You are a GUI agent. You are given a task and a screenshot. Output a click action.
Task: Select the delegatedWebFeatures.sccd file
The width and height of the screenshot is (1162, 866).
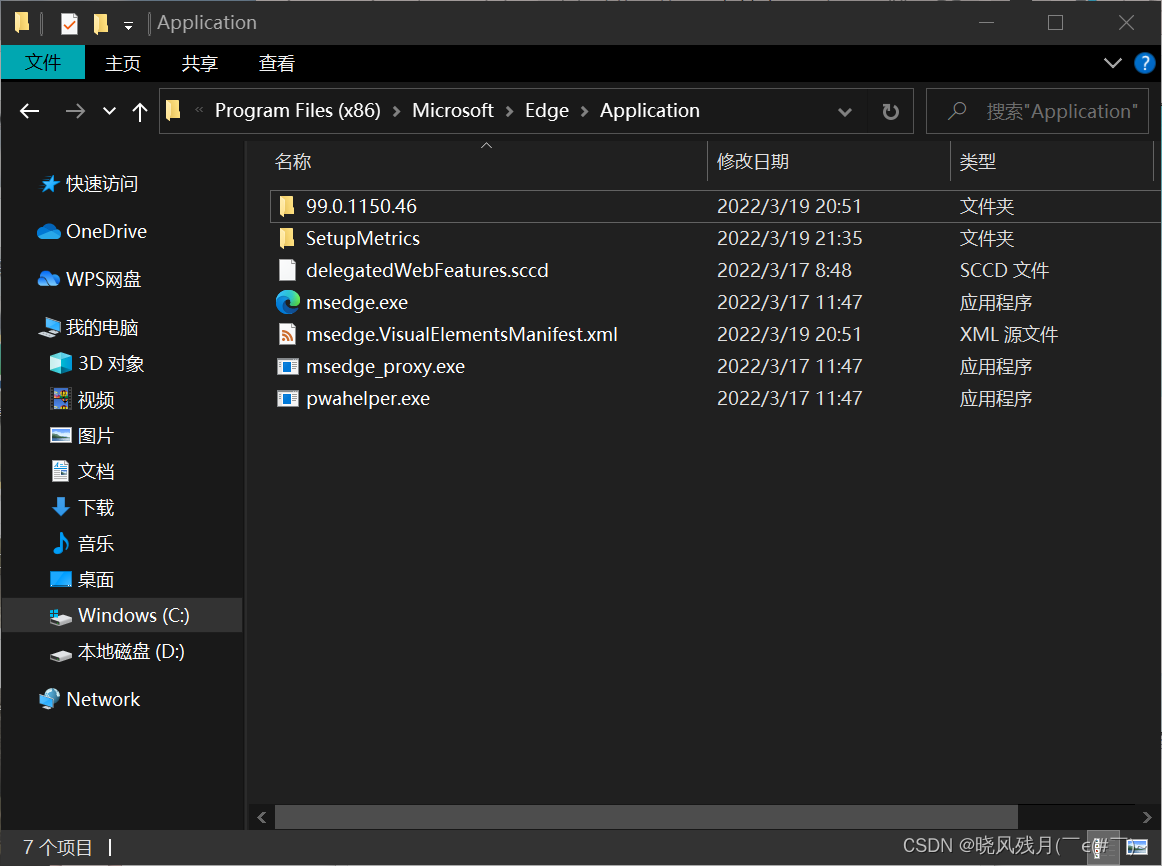(427, 270)
